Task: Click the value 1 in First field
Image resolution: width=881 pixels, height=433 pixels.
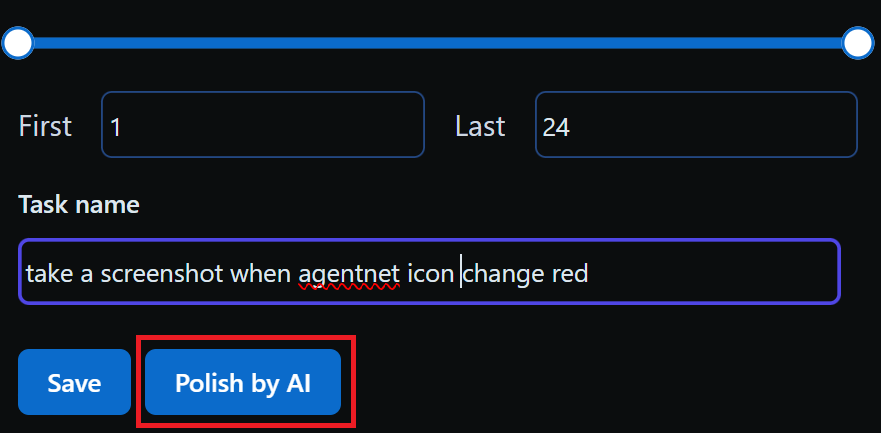Action: pyautogui.click(x=116, y=127)
